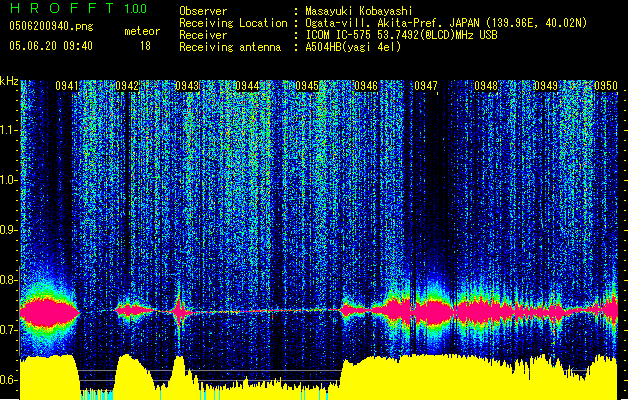Click the 0.8 frequency axis label
Viewport: 629px width, 400px height.
pos(9,280)
